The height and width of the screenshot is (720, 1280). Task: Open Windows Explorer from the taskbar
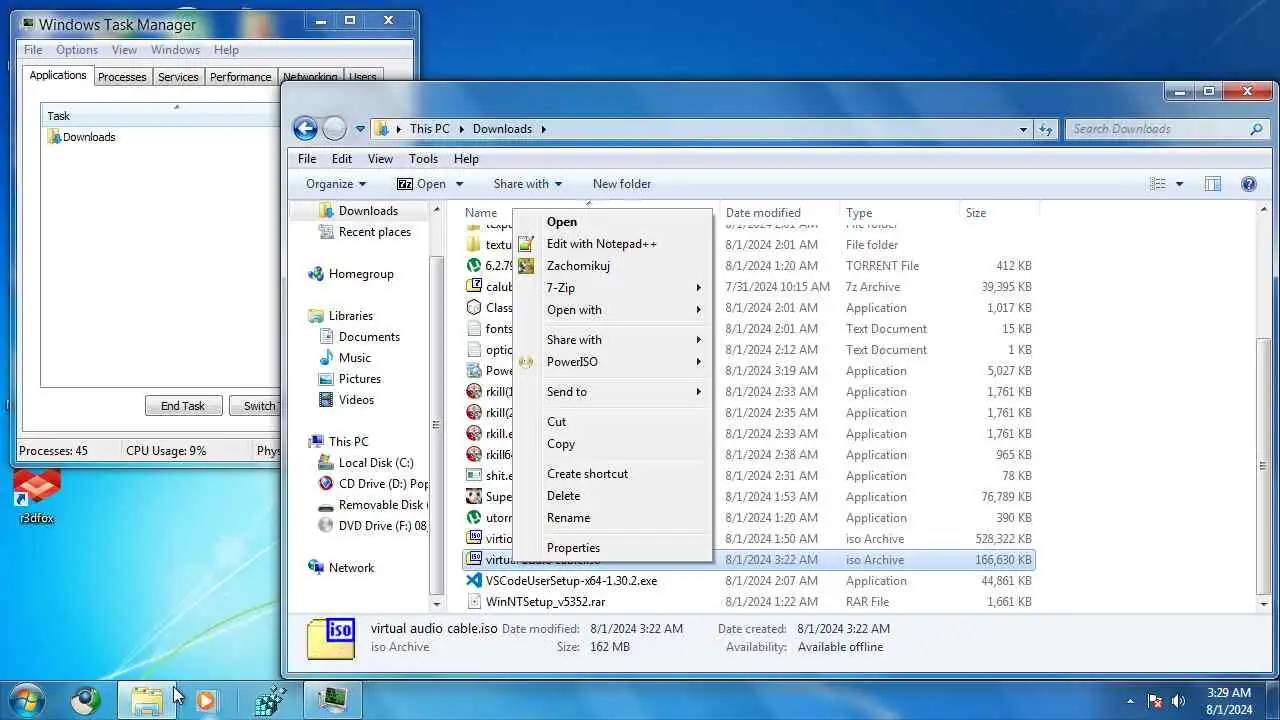tap(146, 701)
